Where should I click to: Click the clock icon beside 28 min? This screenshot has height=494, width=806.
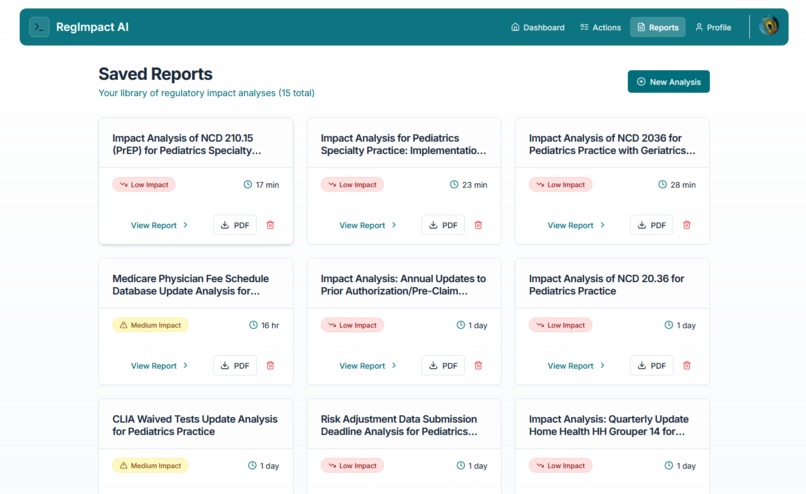[663, 185]
